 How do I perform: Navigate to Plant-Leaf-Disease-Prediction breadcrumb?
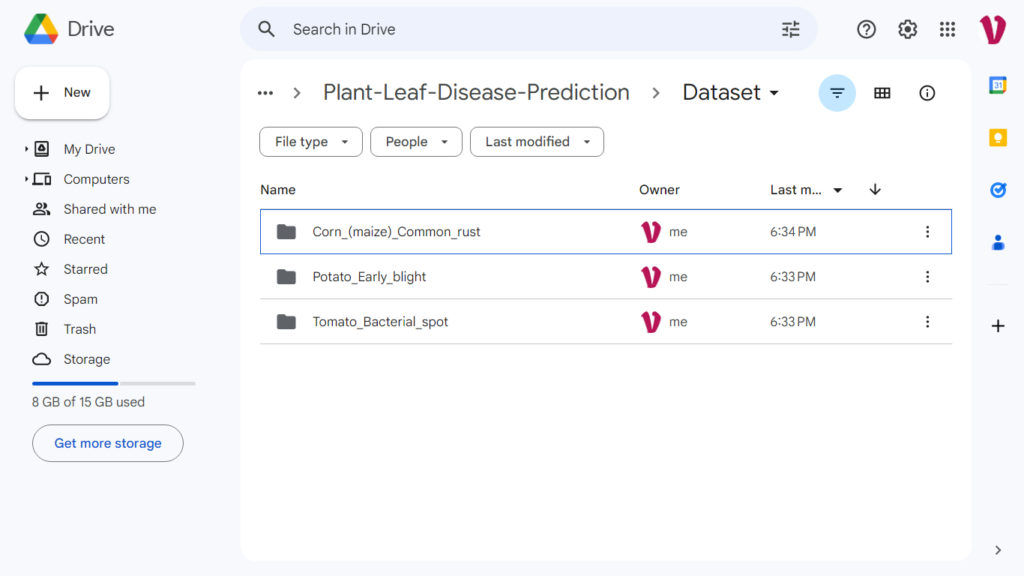476,93
